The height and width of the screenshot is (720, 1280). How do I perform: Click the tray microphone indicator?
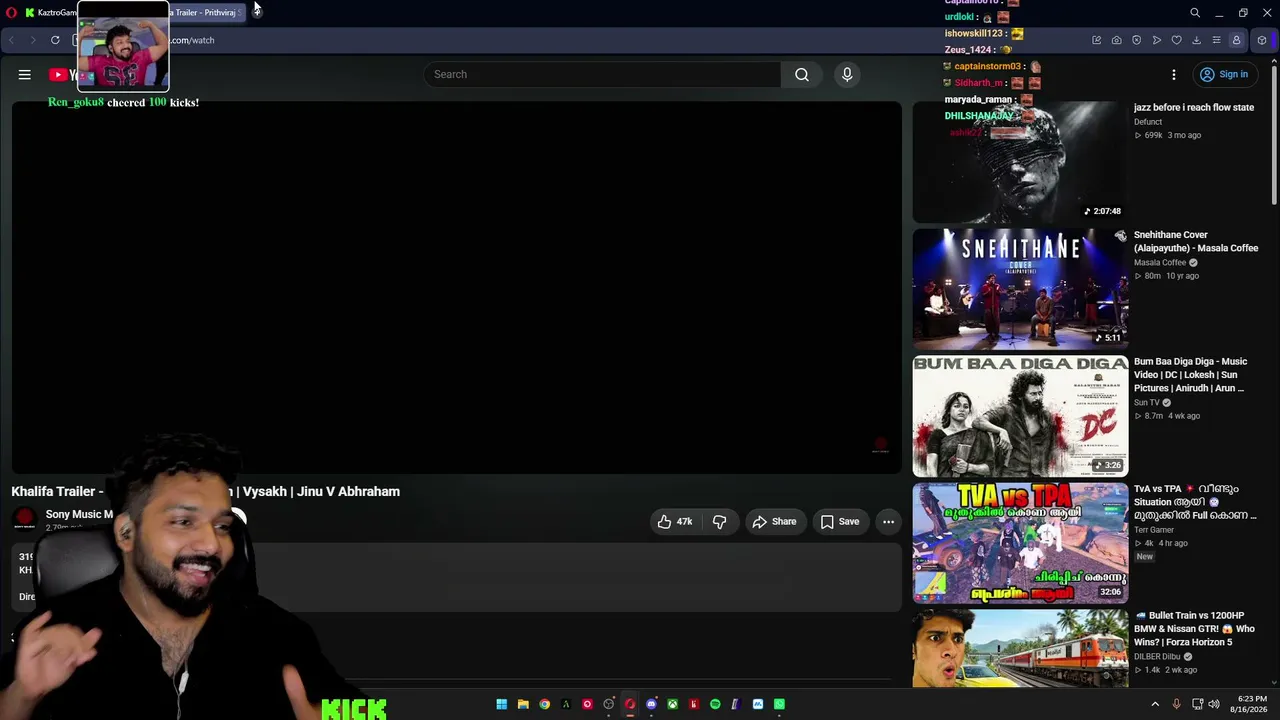(1176, 704)
